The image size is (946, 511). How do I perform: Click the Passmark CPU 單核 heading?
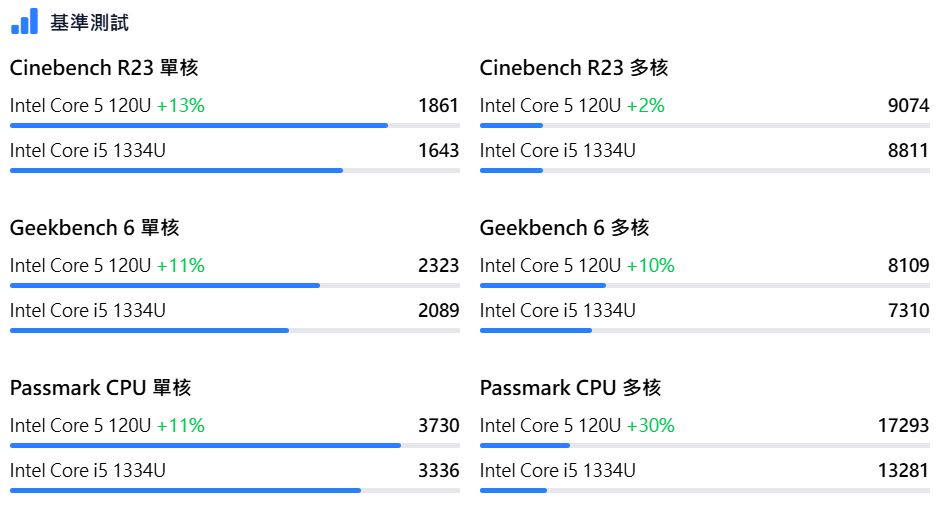click(100, 388)
